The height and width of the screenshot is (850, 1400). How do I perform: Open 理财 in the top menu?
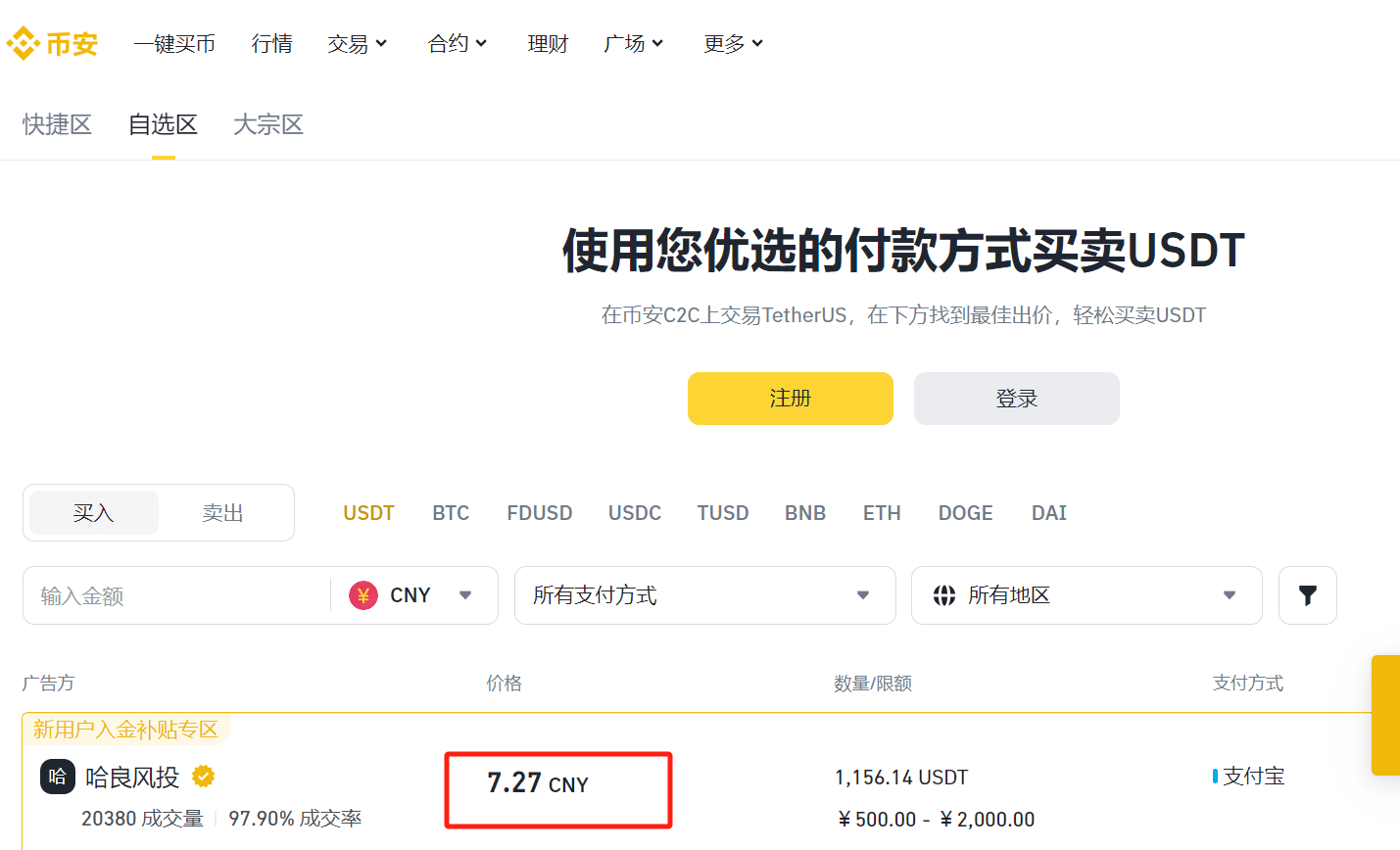click(x=548, y=44)
